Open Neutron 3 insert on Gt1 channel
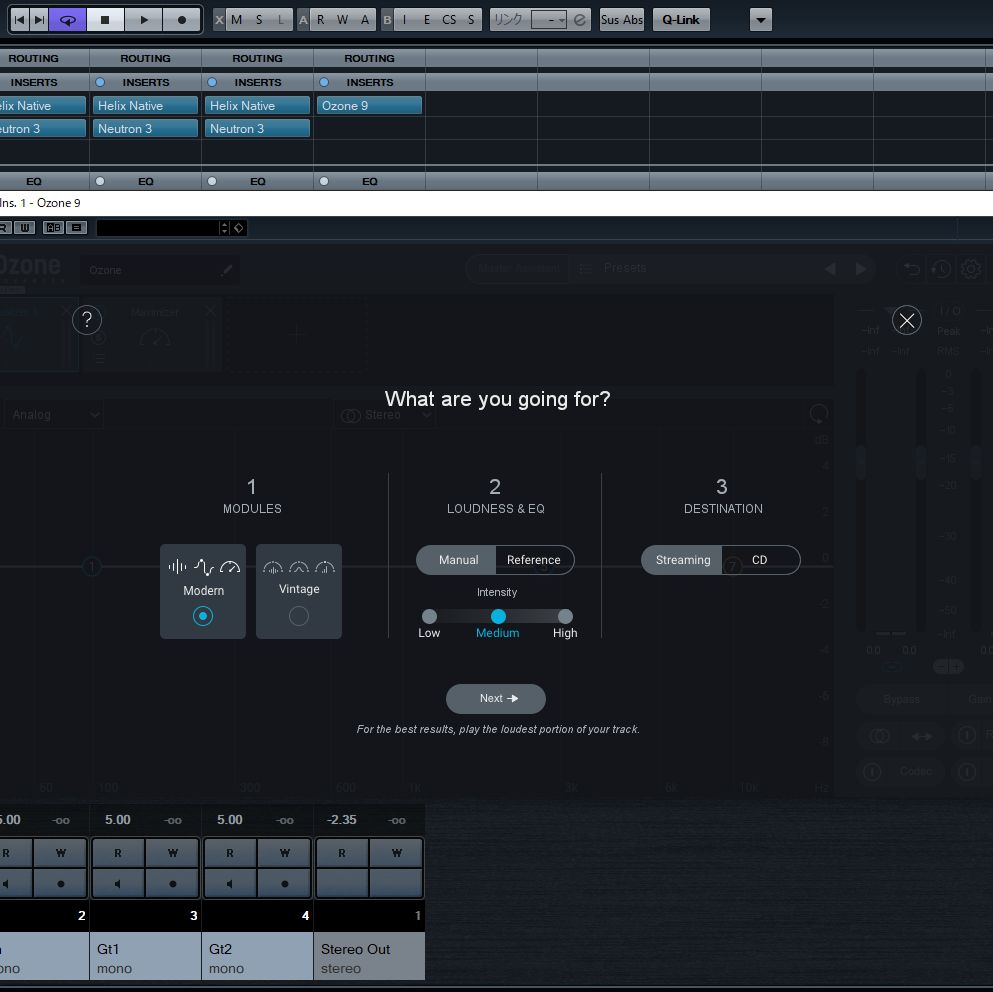The image size is (993, 992). tap(145, 128)
